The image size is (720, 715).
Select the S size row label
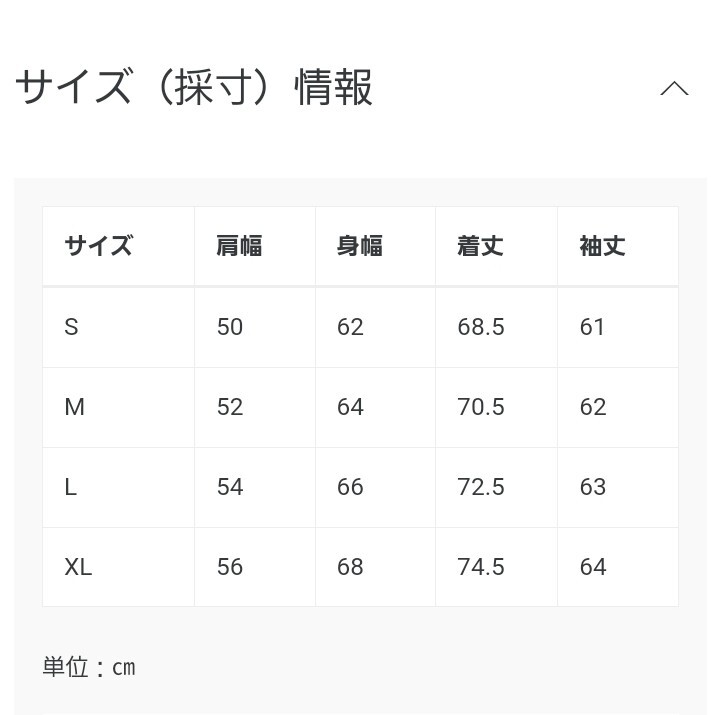71,327
